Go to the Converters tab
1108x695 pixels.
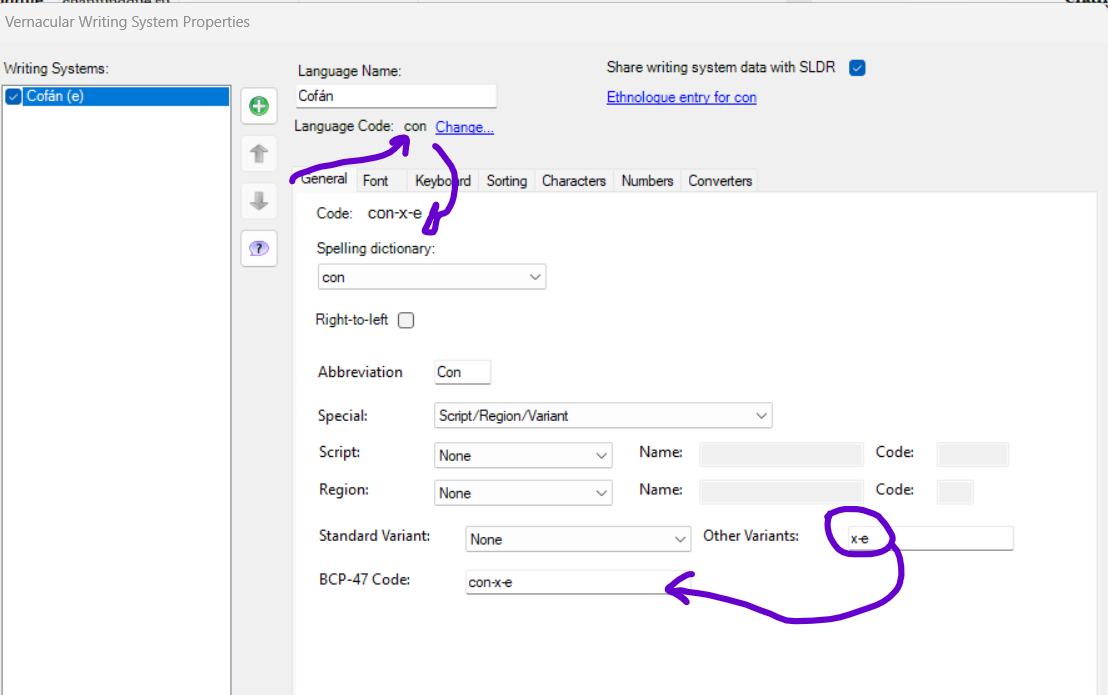point(720,181)
